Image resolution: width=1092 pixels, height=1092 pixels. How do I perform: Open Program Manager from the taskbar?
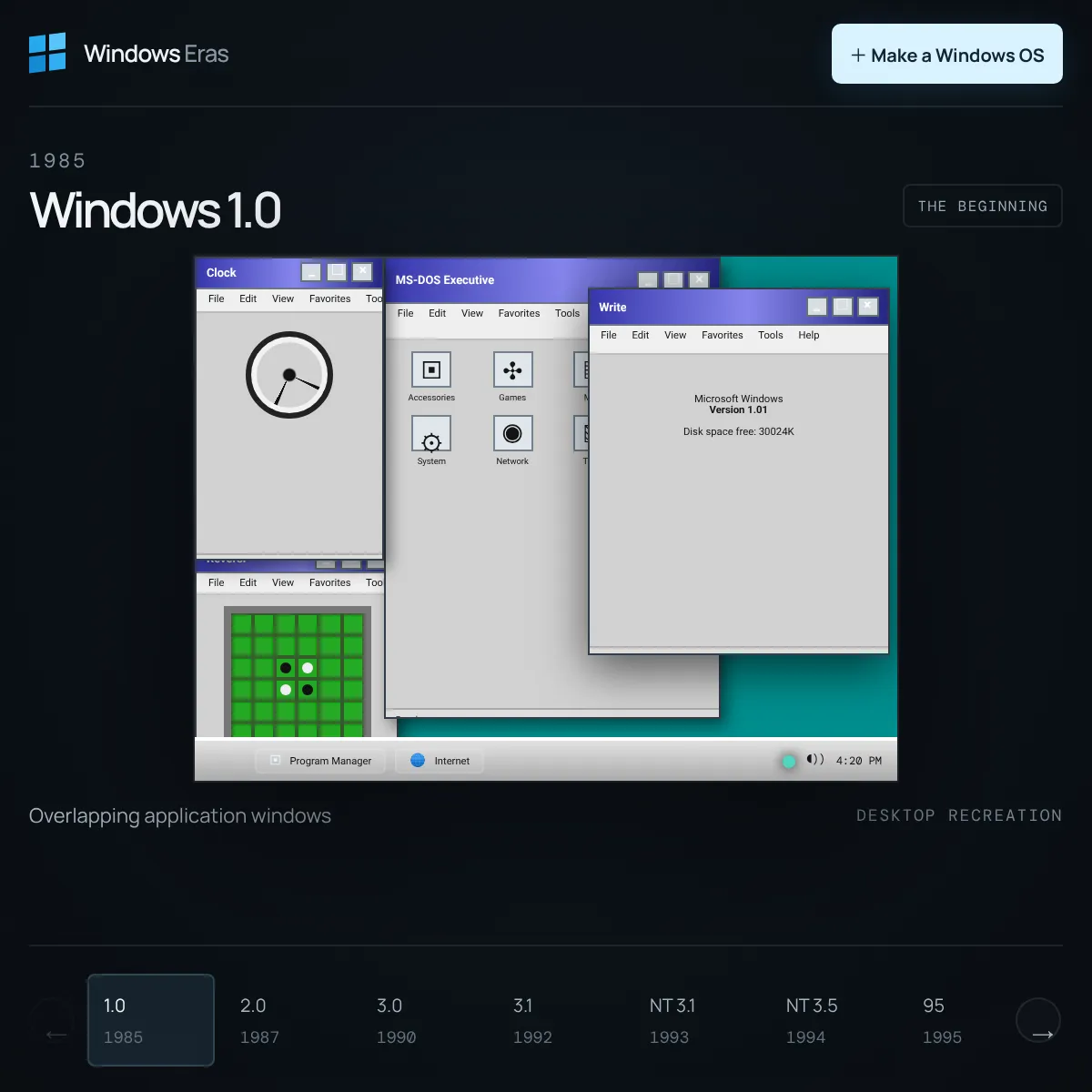[320, 761]
